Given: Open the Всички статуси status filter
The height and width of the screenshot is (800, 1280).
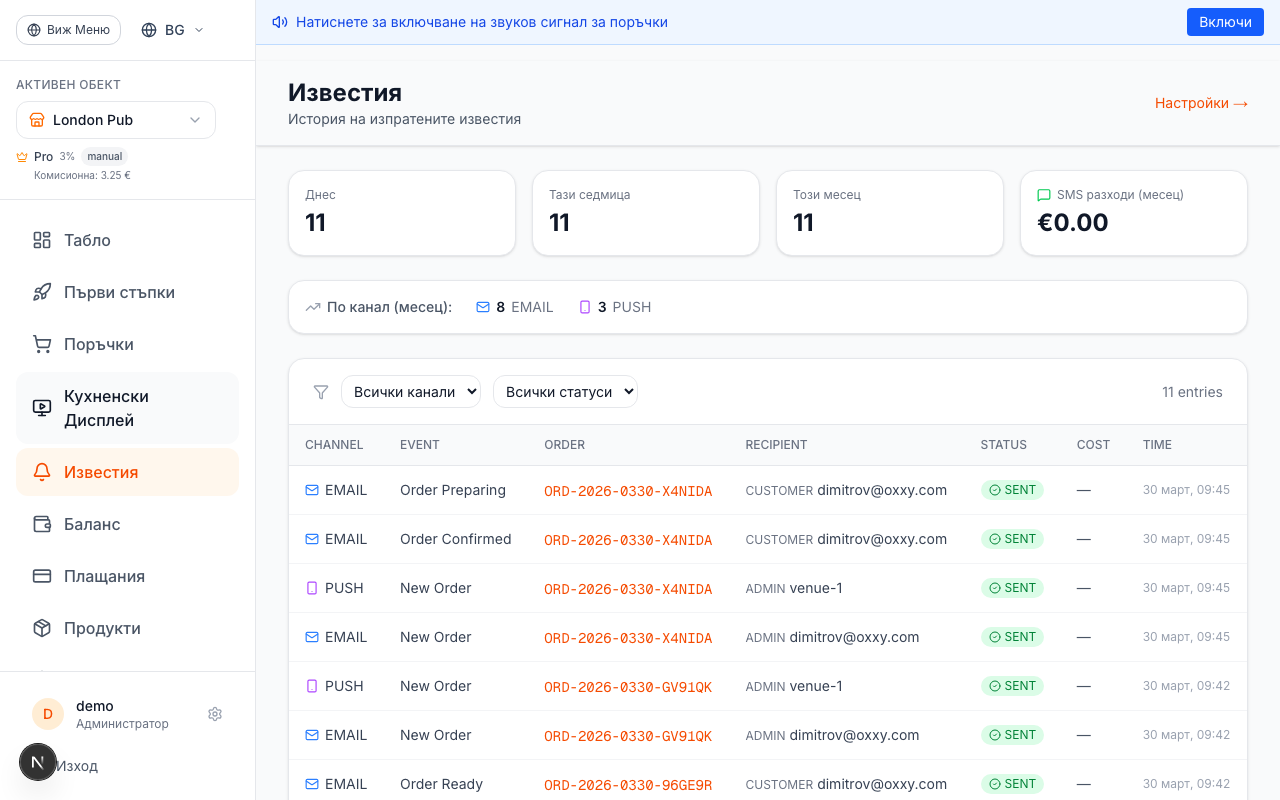Looking at the screenshot, I should [565, 392].
